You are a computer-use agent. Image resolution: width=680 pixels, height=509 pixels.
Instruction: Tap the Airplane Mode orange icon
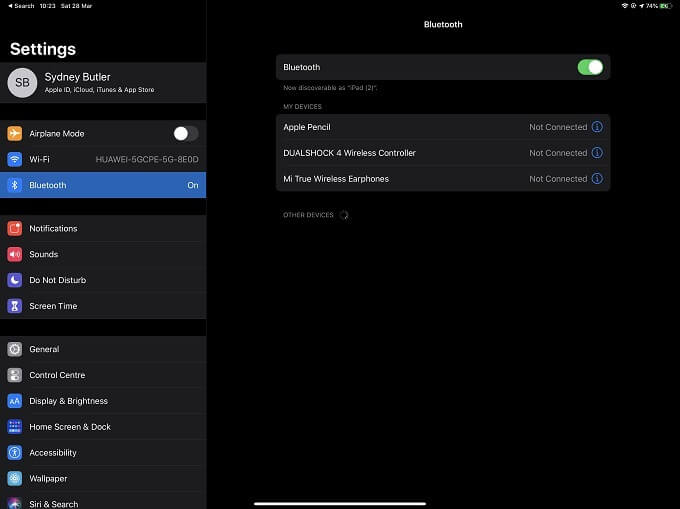[x=15, y=133]
